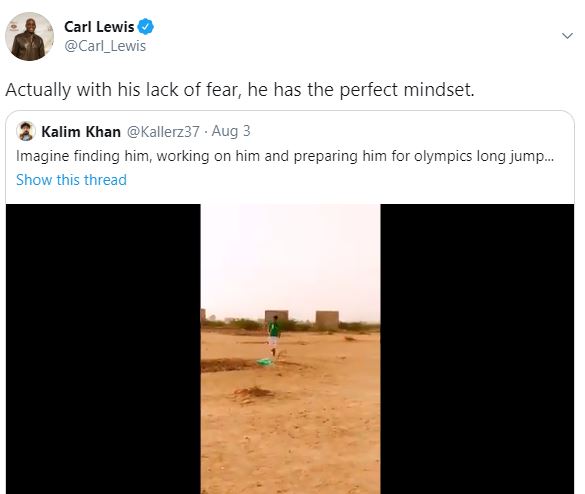Click the right-hand building in the video
This screenshot has height=494, width=585.
pos(327,320)
